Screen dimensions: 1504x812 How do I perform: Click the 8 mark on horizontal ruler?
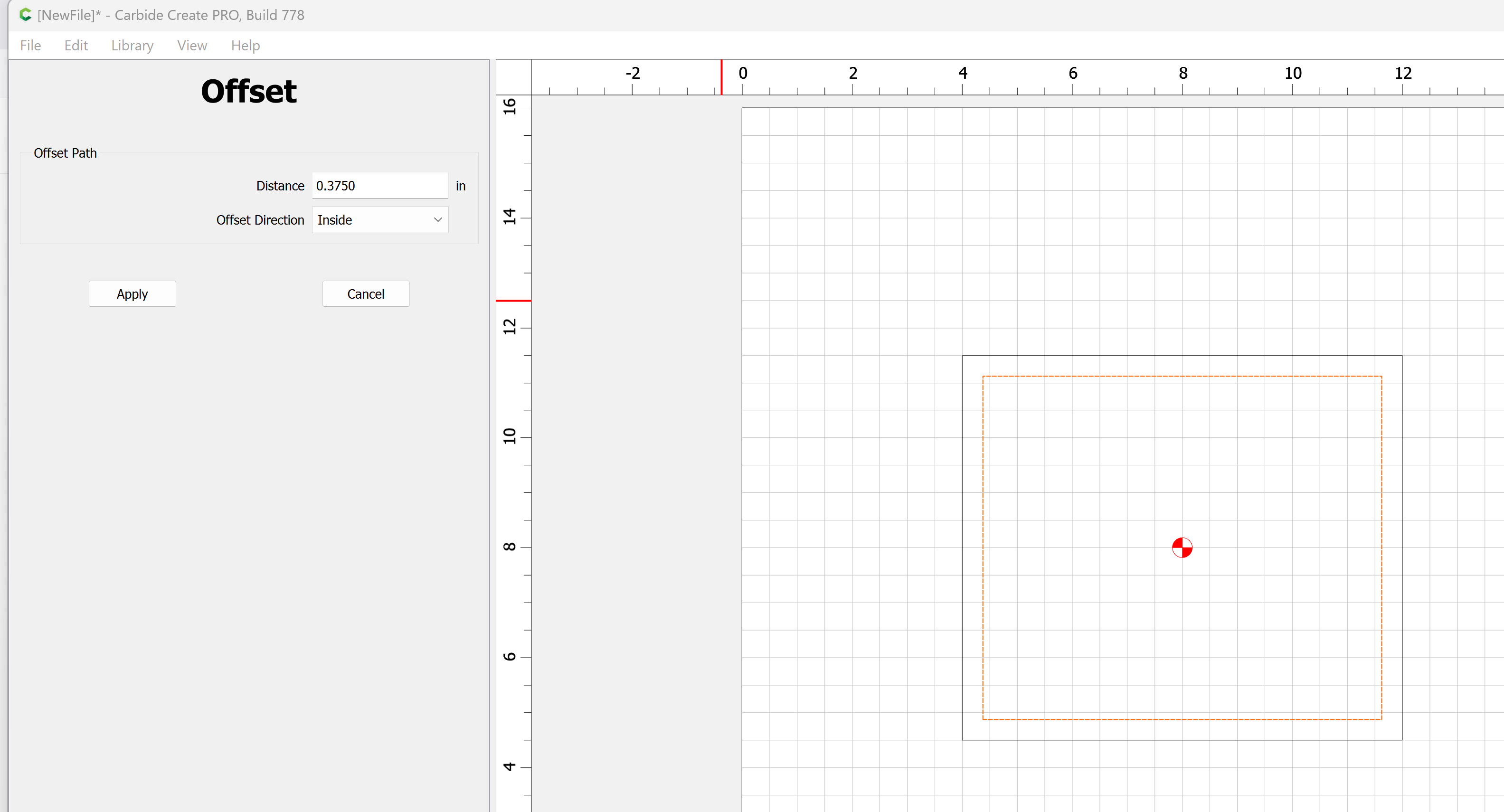click(1183, 74)
